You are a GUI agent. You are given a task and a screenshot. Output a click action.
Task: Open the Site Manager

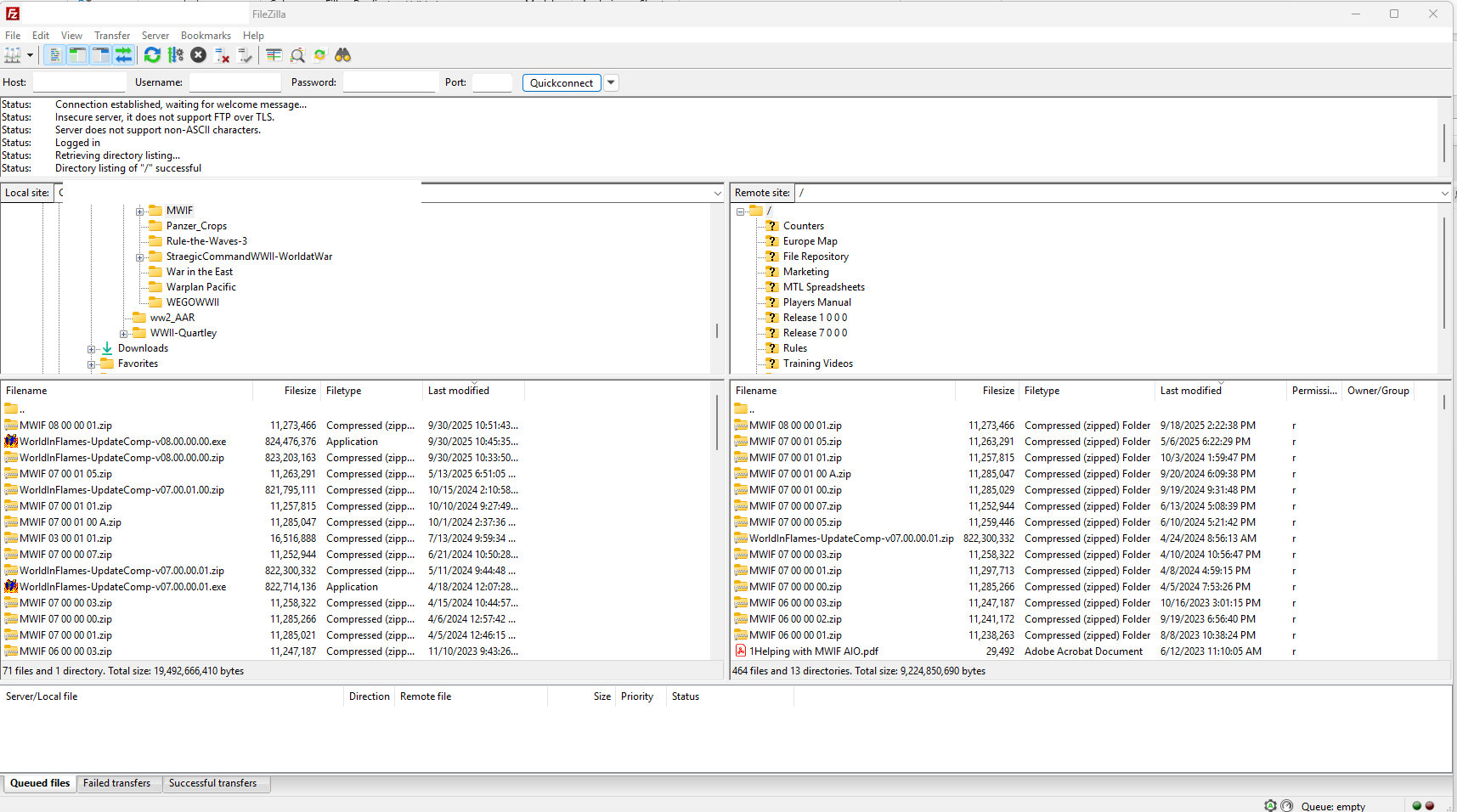point(12,55)
